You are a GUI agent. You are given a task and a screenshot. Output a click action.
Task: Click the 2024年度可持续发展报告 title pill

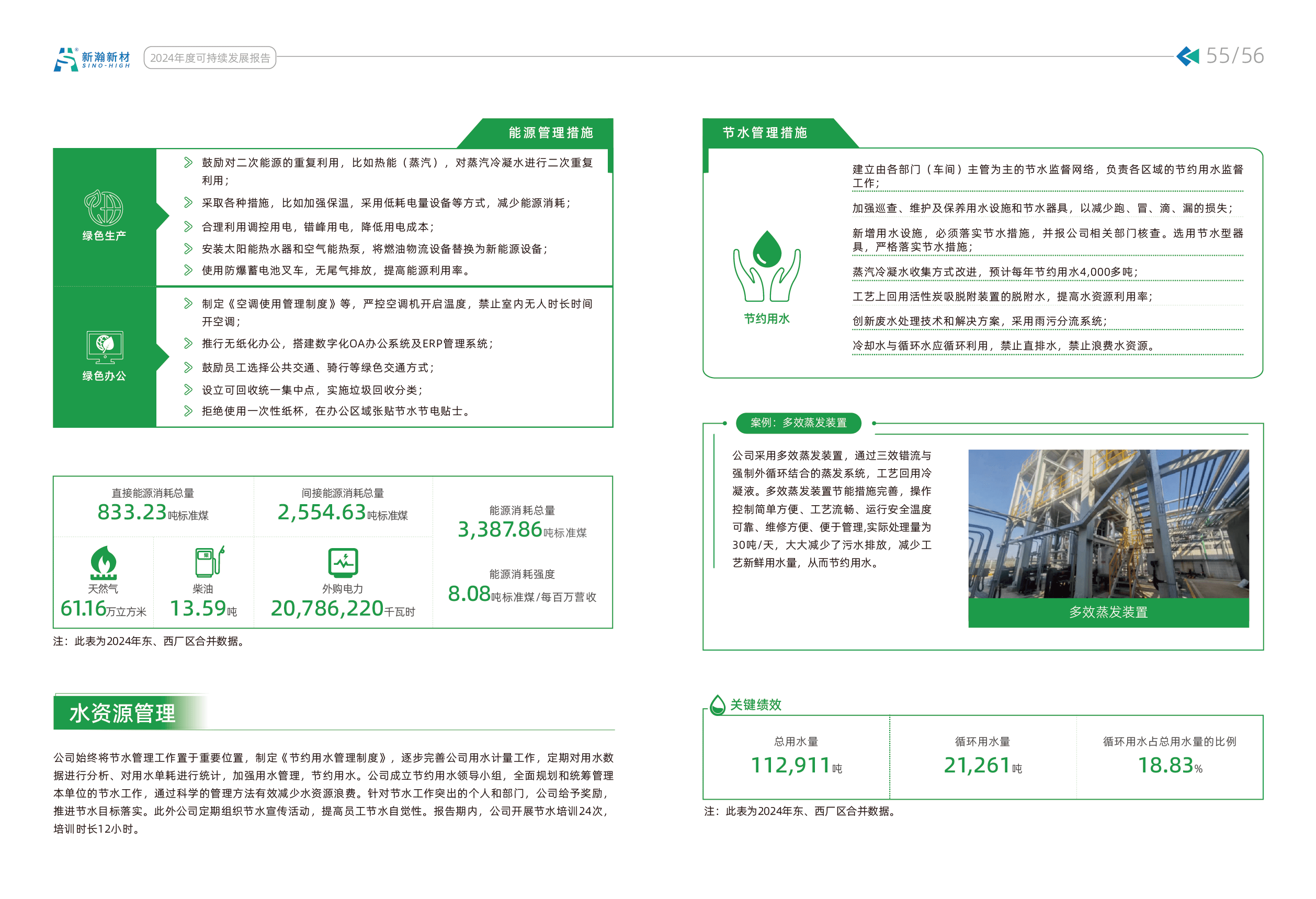pos(210,58)
